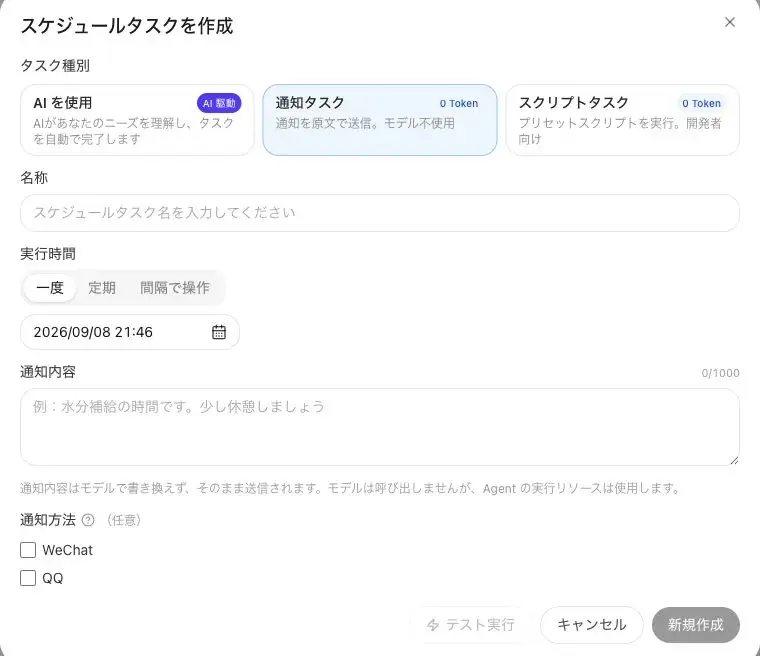Click the 0 Token badge on スクリプトタスク
The image size is (760, 656).
[701, 103]
